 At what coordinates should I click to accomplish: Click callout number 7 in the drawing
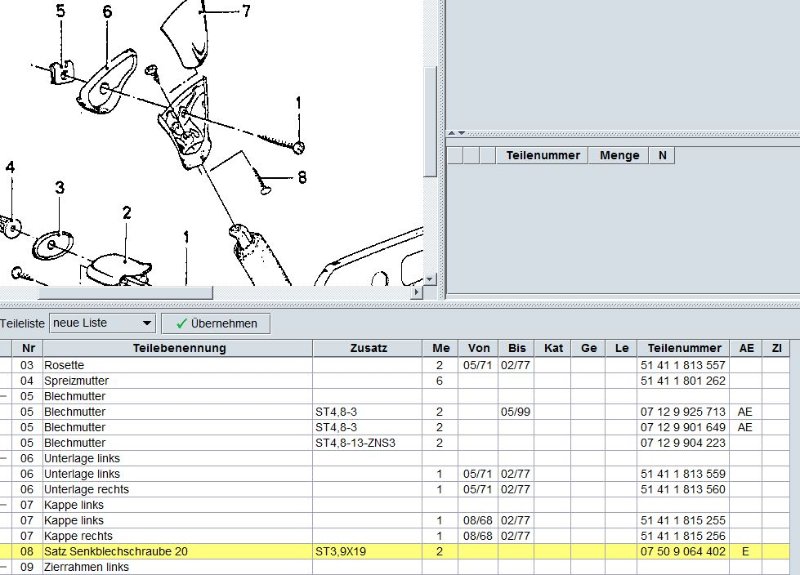click(x=245, y=12)
